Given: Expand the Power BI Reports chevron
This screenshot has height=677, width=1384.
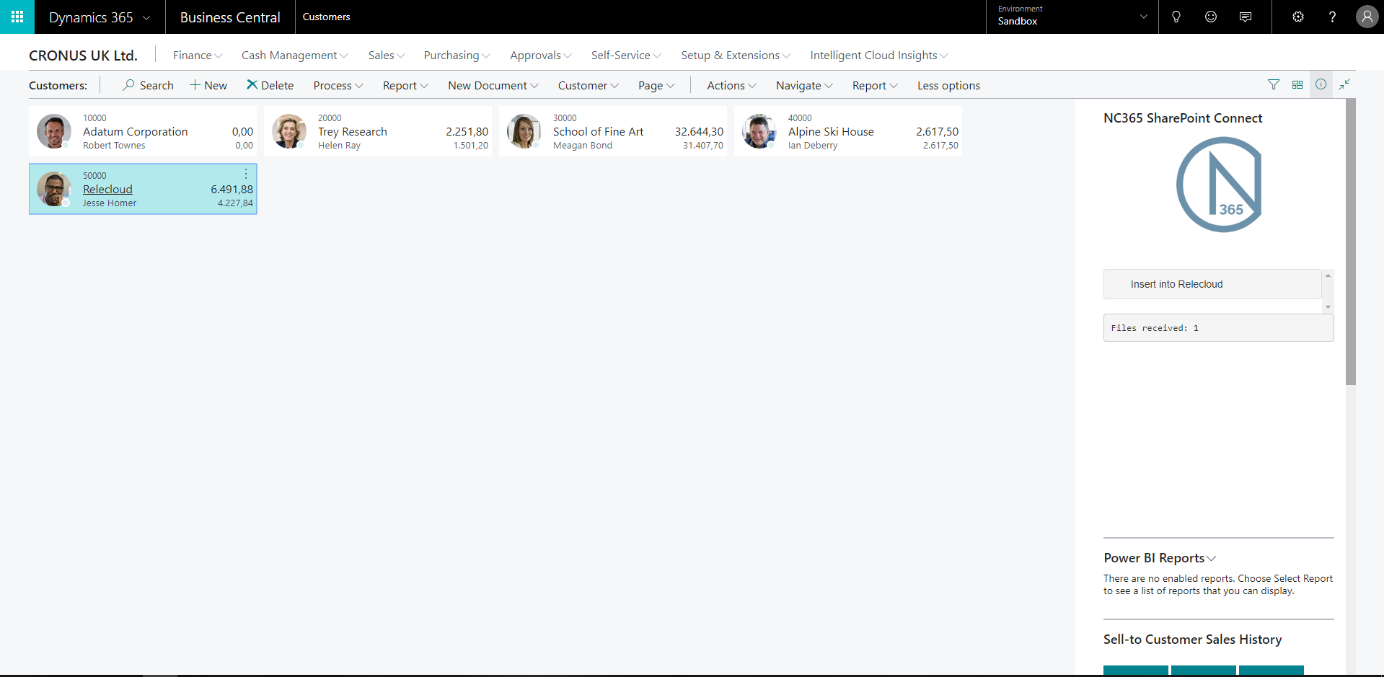Looking at the screenshot, I should pos(1212,559).
